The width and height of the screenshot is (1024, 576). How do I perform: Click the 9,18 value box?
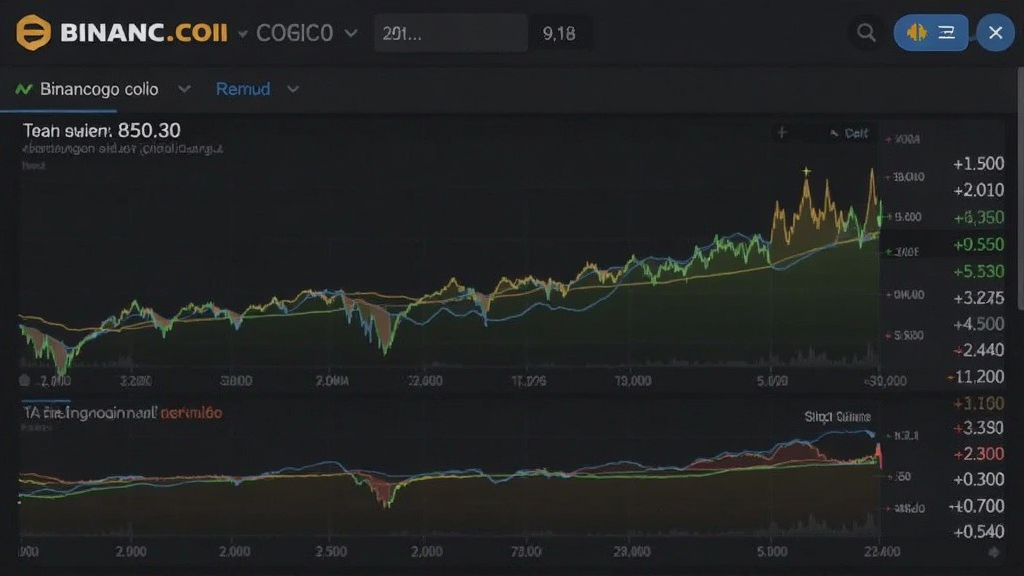(x=560, y=33)
